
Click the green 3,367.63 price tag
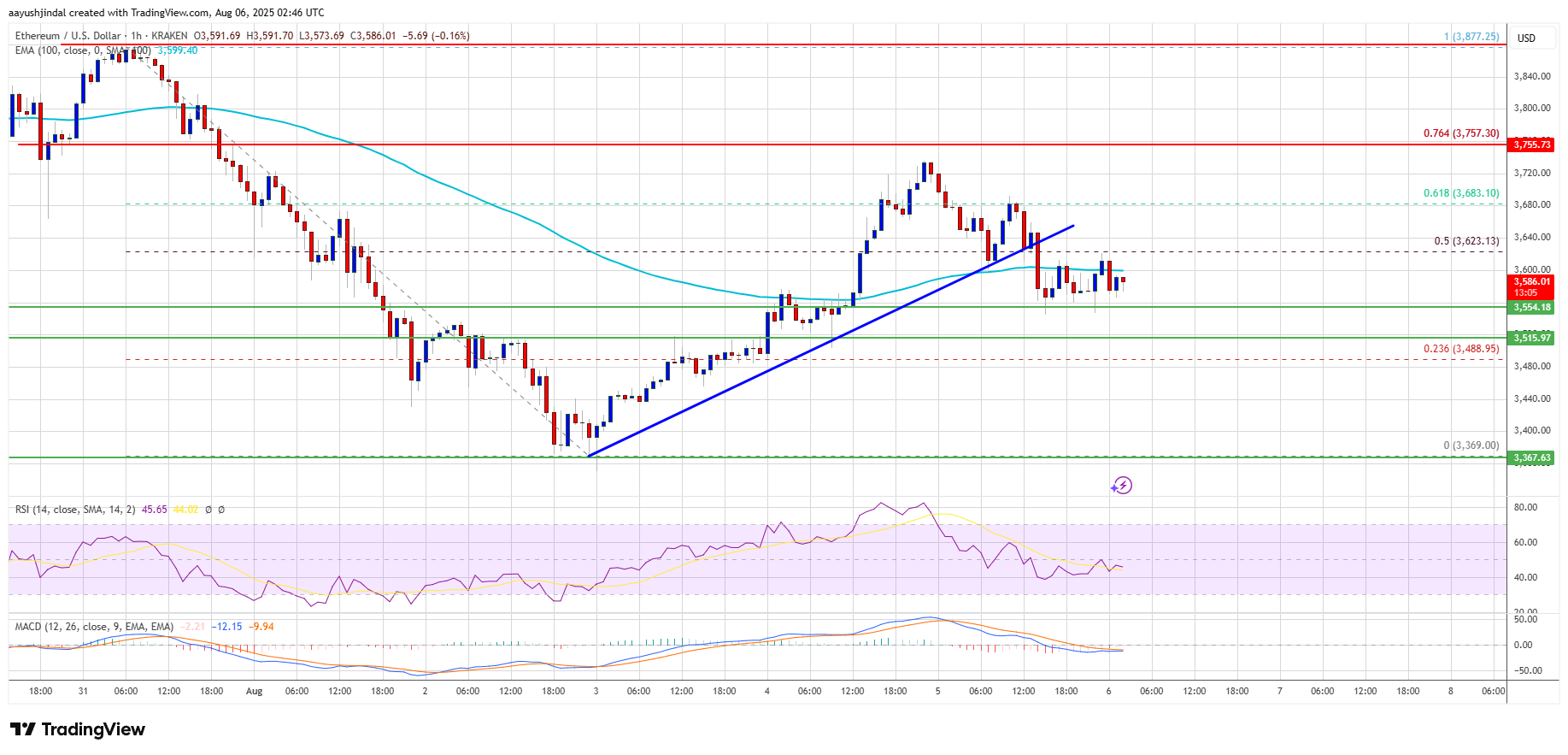pyautogui.click(x=1531, y=457)
